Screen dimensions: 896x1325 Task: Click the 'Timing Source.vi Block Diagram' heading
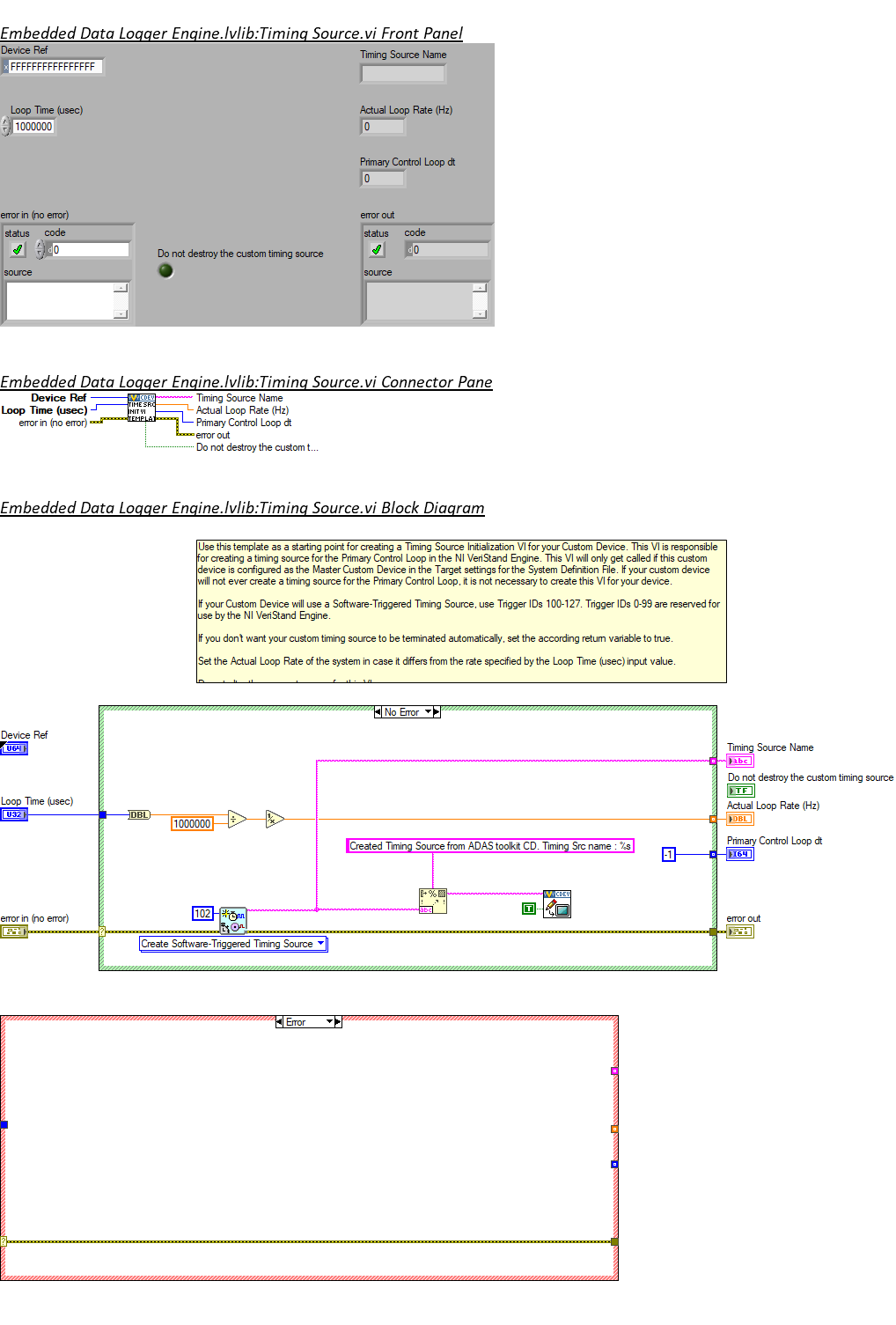pos(242,508)
